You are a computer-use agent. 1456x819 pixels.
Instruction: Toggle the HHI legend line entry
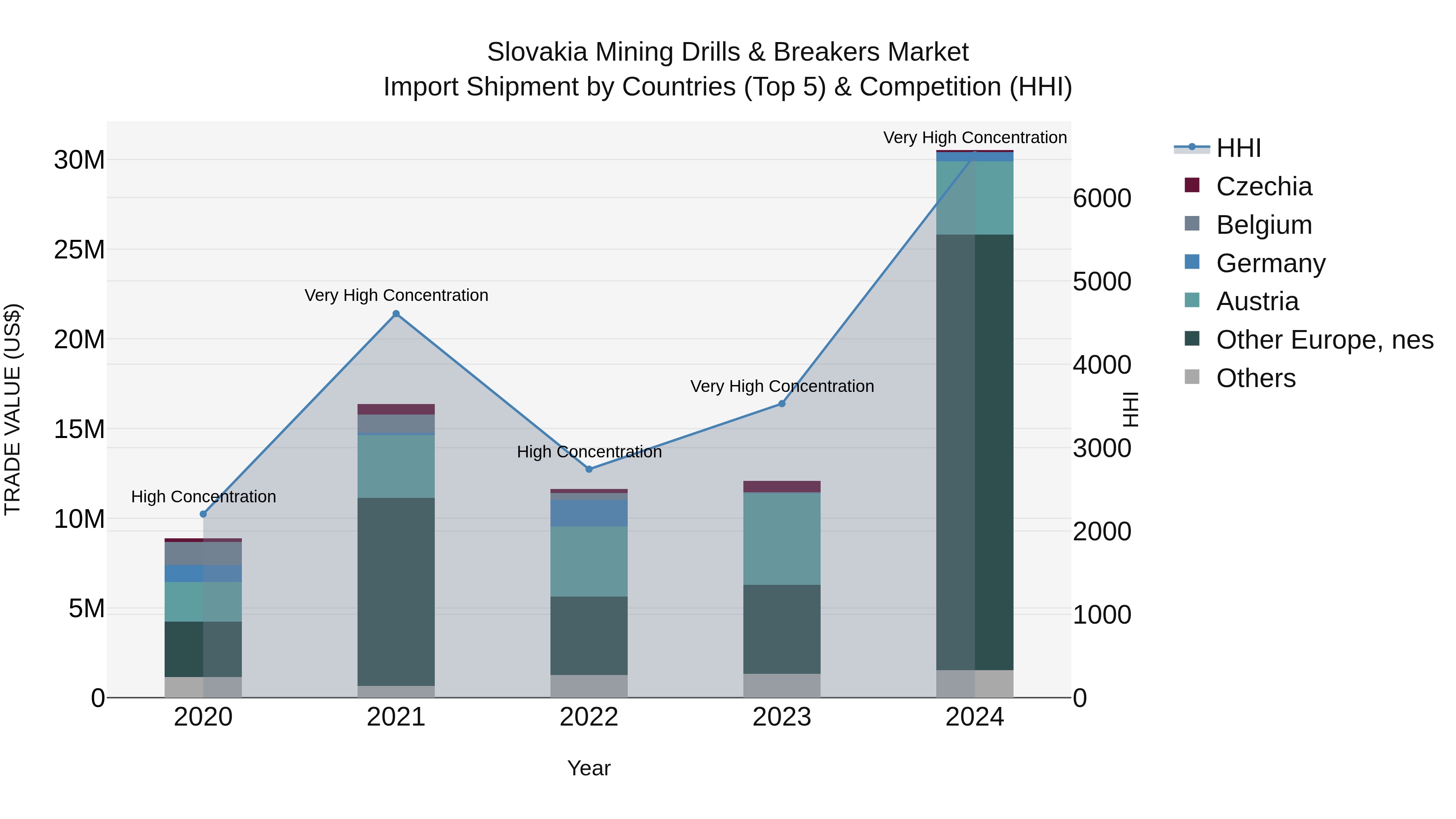(x=1191, y=148)
